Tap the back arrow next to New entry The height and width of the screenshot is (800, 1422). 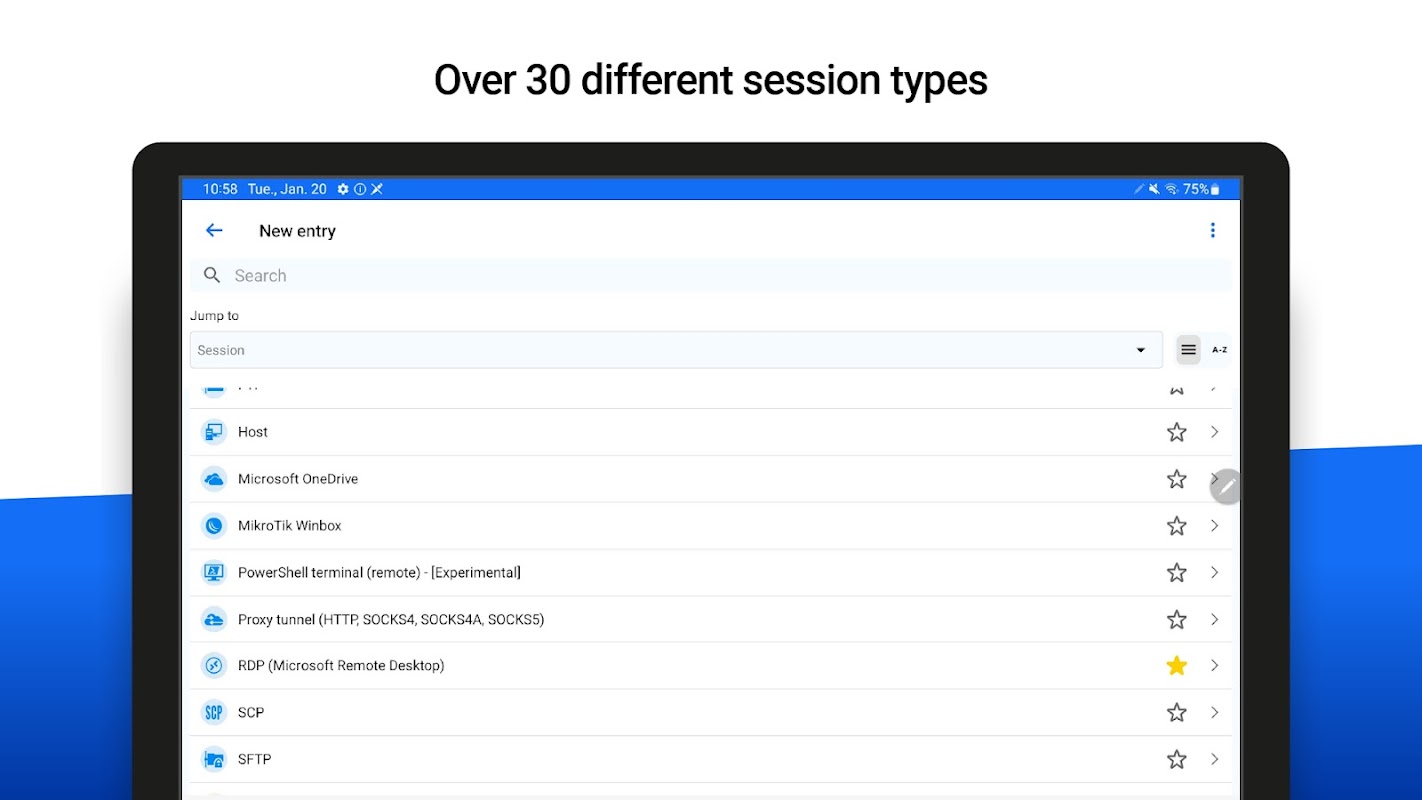(x=214, y=230)
